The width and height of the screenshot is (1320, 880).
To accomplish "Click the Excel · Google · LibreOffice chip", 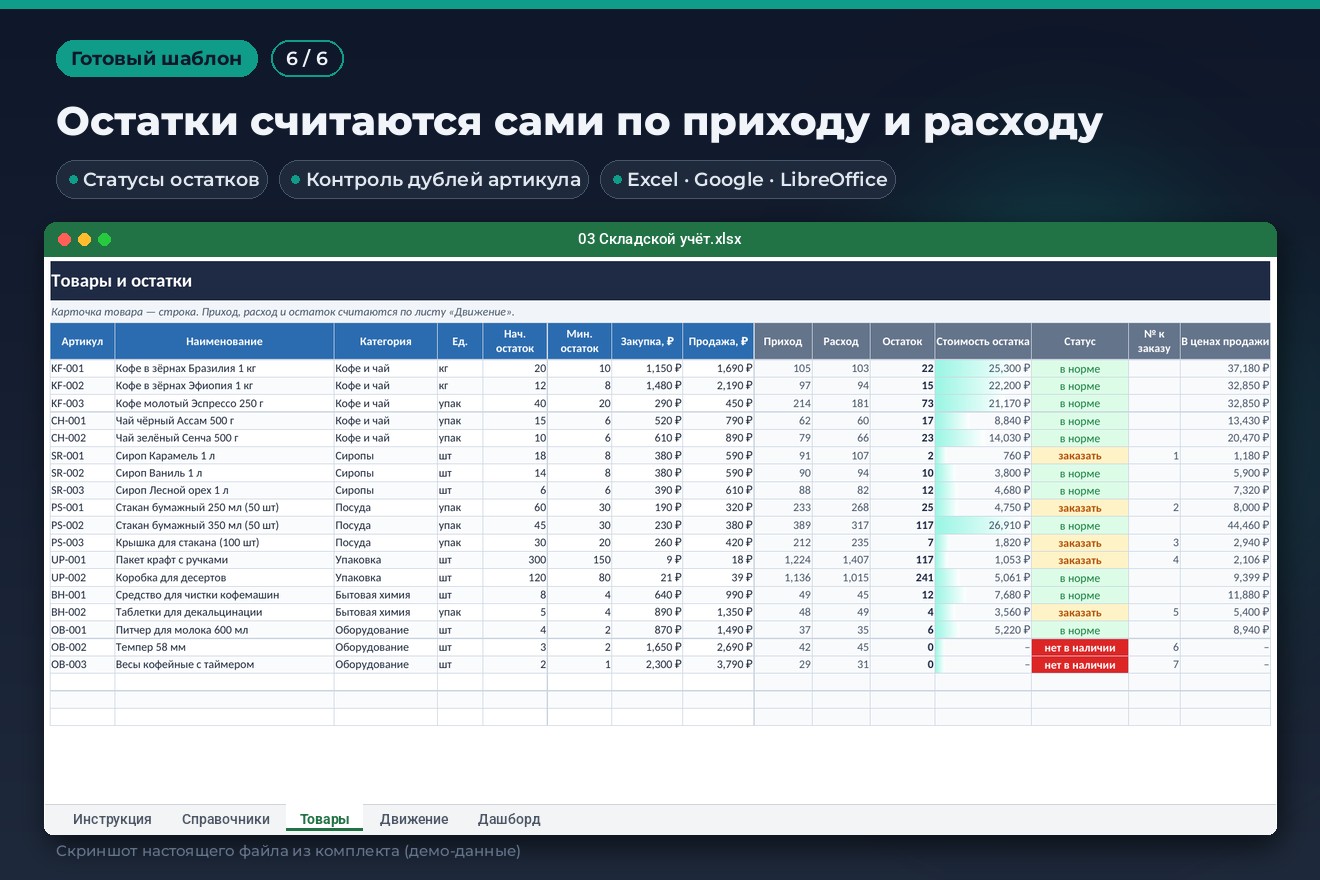I will [748, 180].
